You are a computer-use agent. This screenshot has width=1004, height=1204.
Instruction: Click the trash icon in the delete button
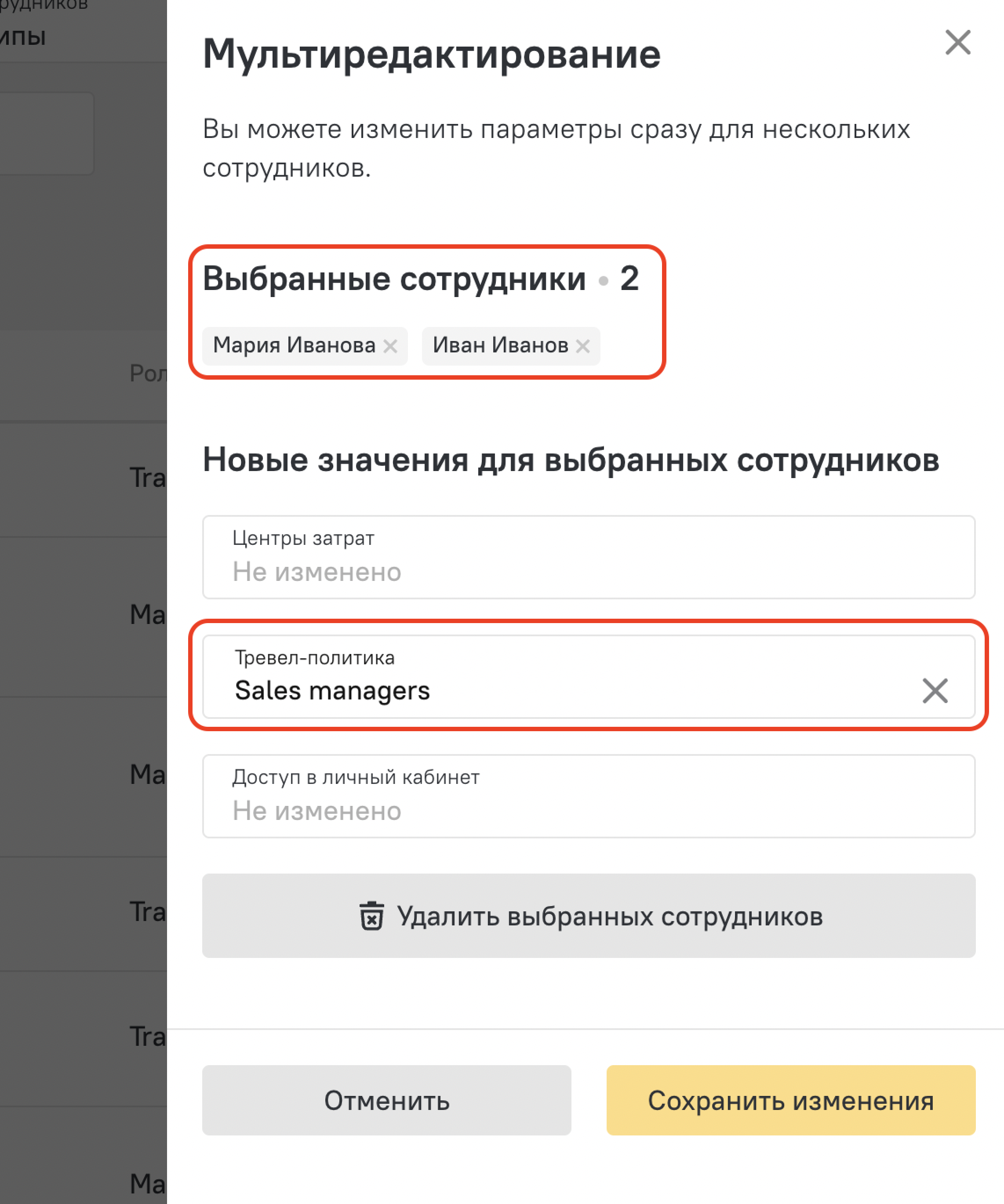tap(371, 916)
